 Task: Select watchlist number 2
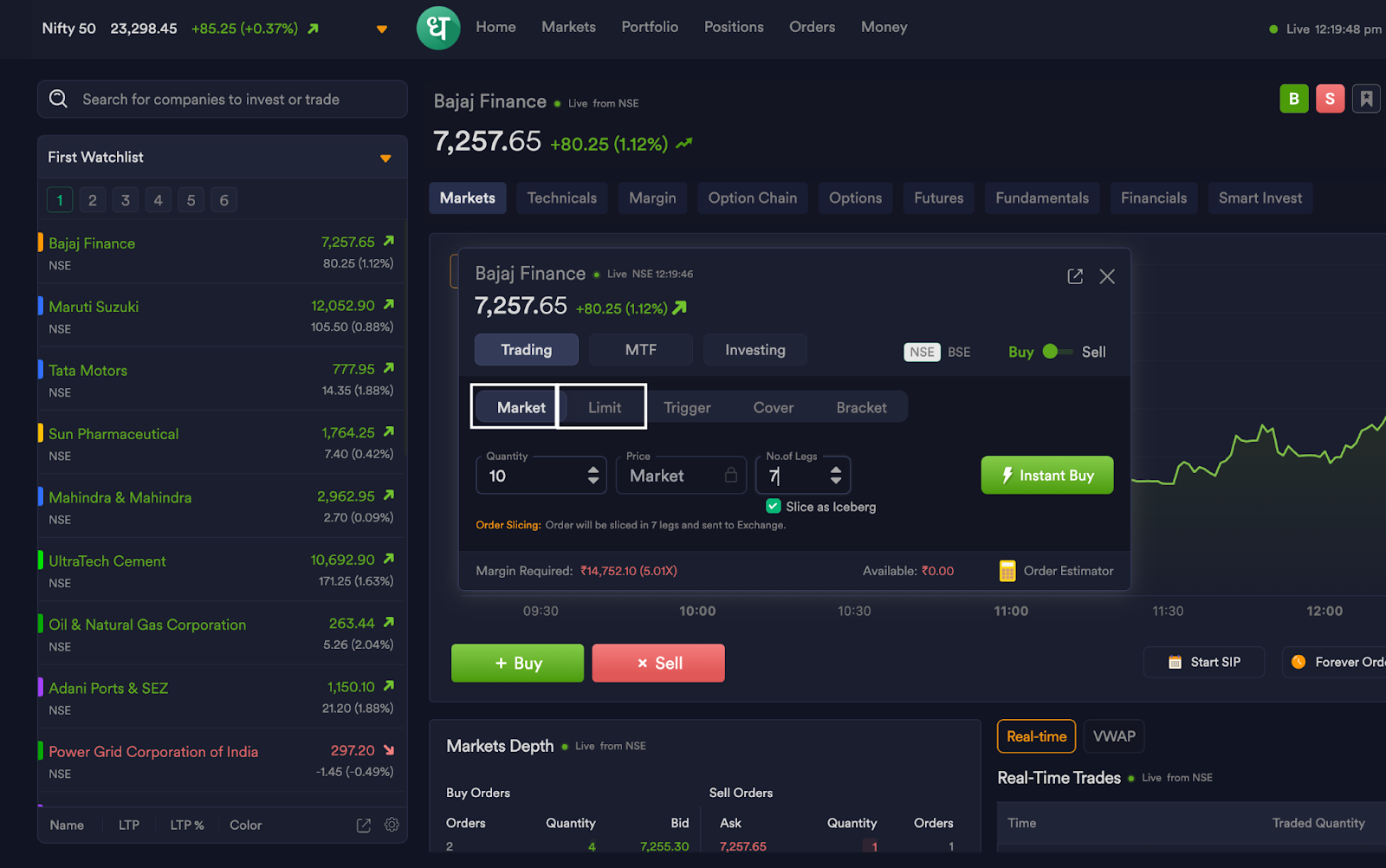click(93, 200)
